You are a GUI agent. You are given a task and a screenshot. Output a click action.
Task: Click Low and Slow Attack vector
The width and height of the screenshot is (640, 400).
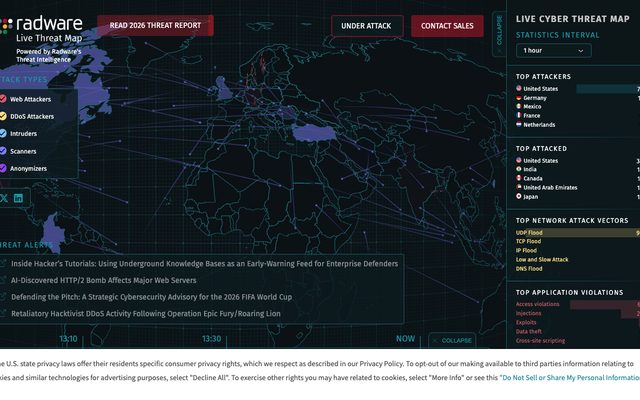pos(542,260)
